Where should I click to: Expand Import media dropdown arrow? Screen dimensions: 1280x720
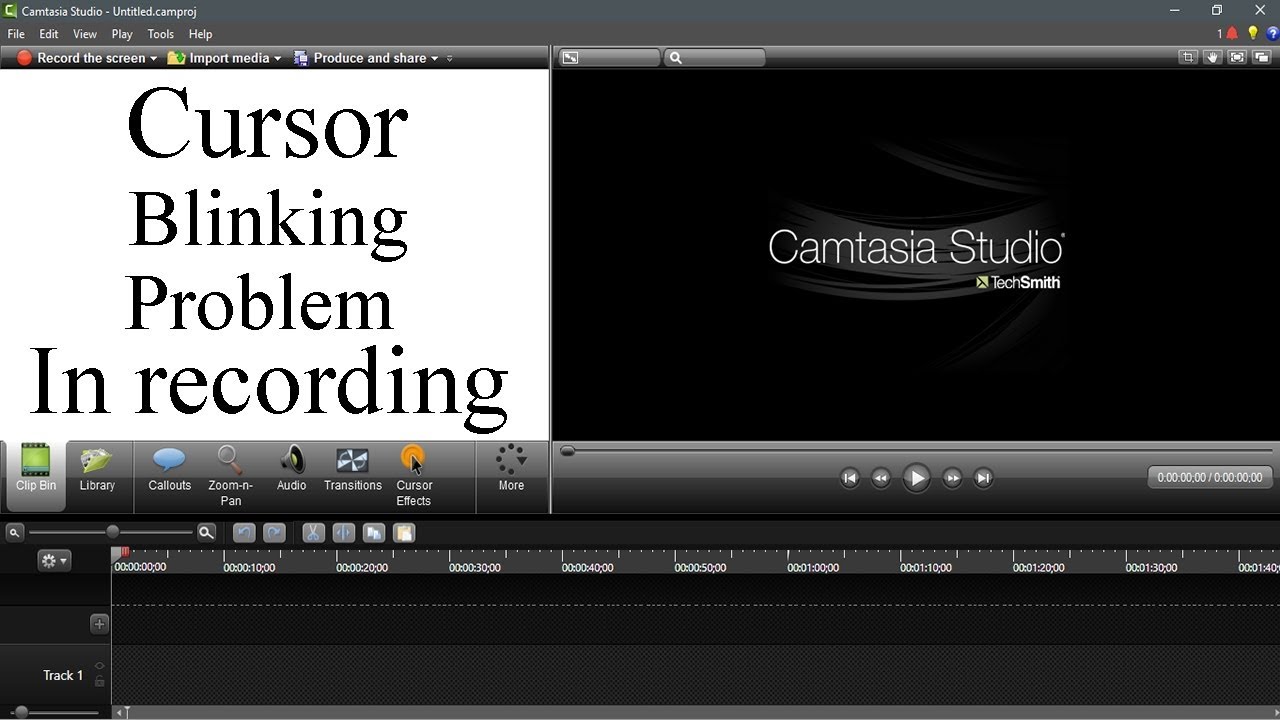coord(278,59)
